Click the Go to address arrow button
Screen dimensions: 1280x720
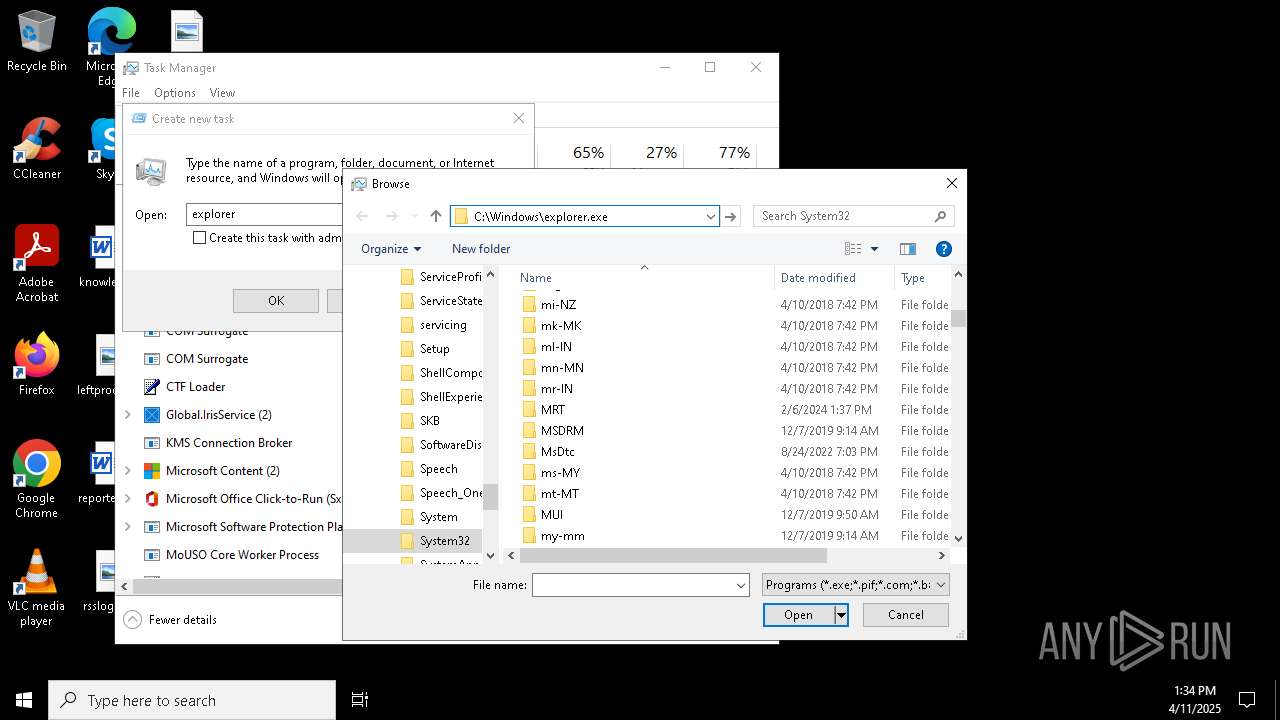pos(731,216)
